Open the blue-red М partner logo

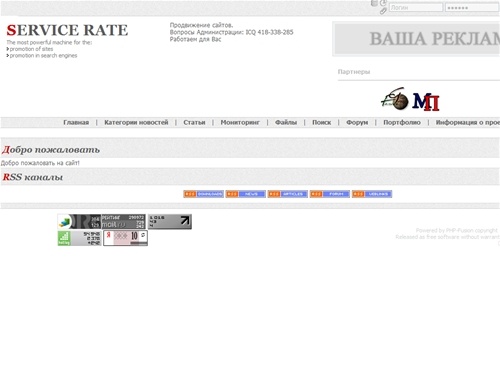426,102
